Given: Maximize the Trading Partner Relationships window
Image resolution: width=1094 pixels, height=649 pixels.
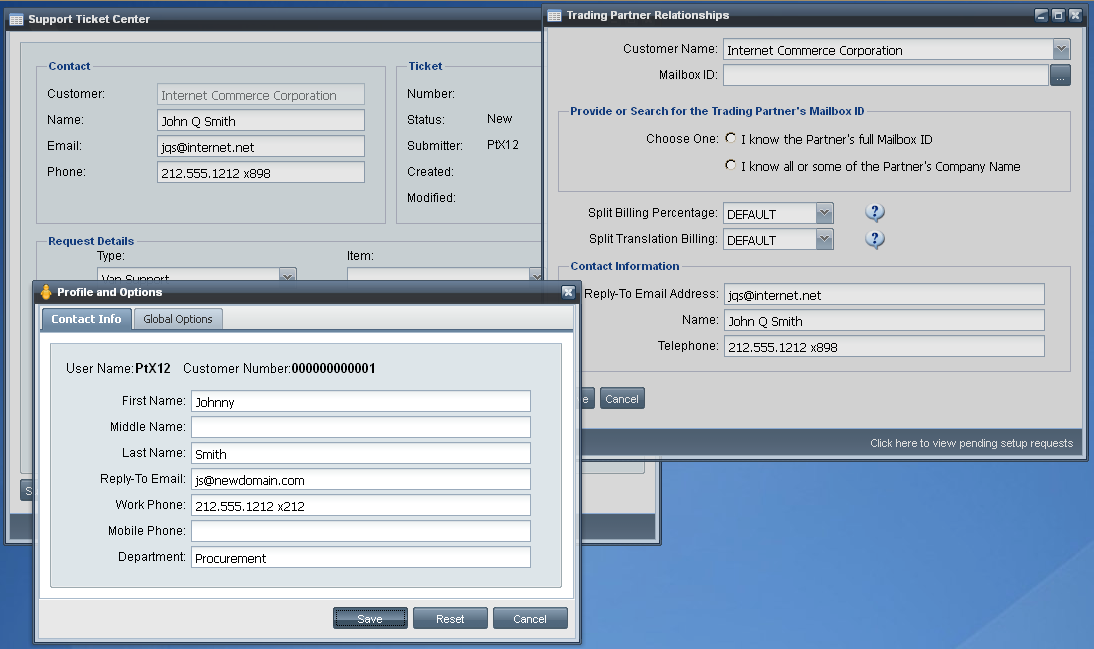Looking at the screenshot, I should coord(1058,15).
